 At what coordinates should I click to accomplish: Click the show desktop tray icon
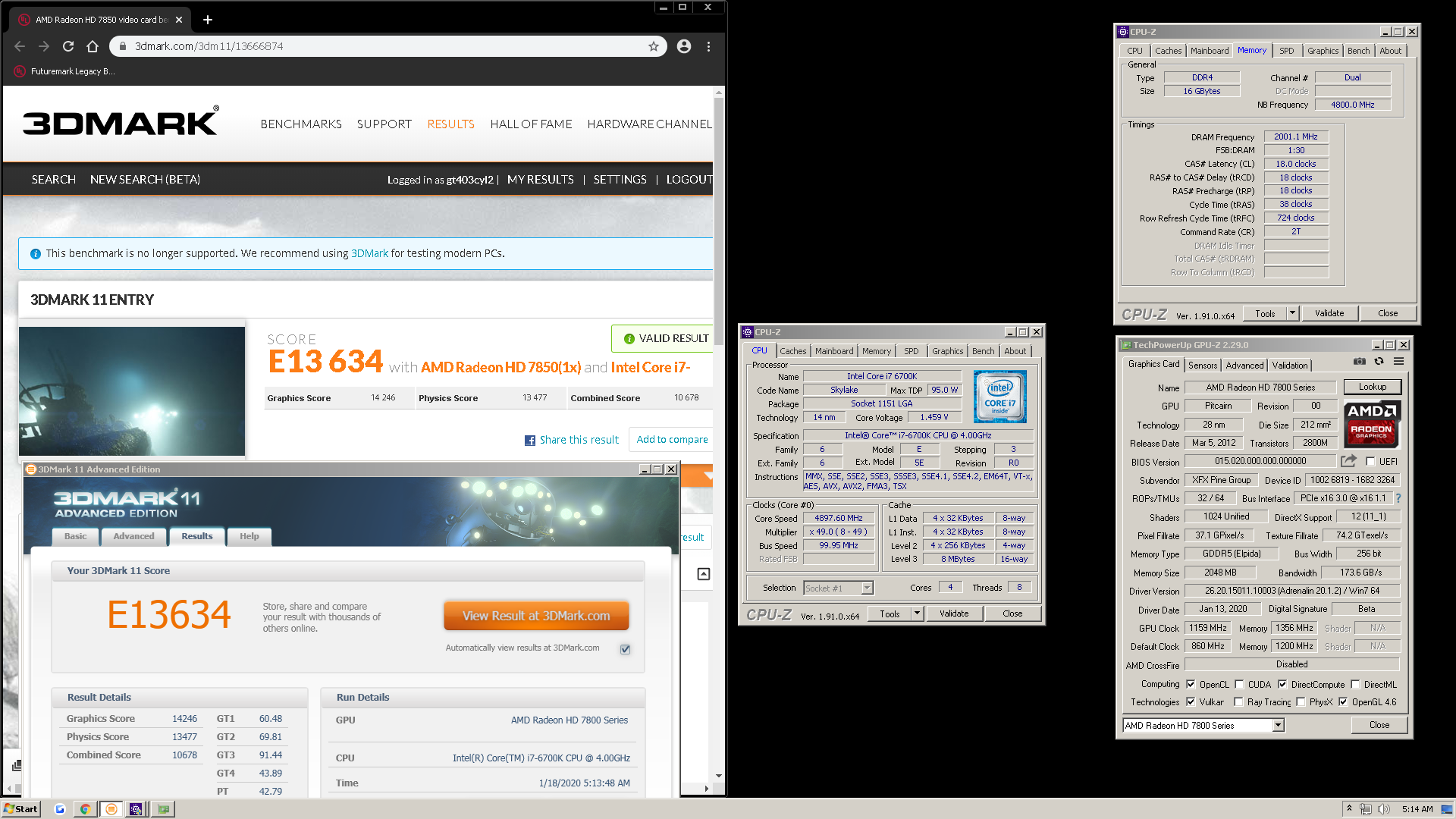click(1447, 809)
